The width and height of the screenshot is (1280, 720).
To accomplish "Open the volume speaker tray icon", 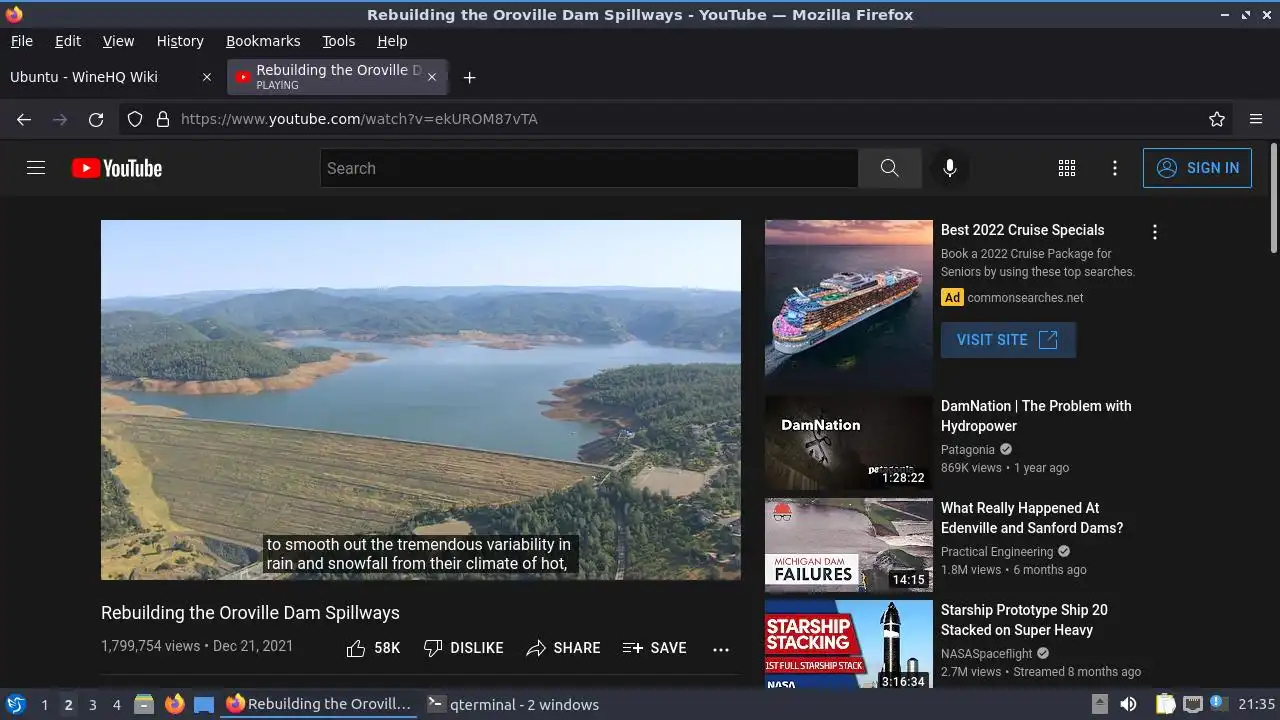I will tap(1128, 704).
